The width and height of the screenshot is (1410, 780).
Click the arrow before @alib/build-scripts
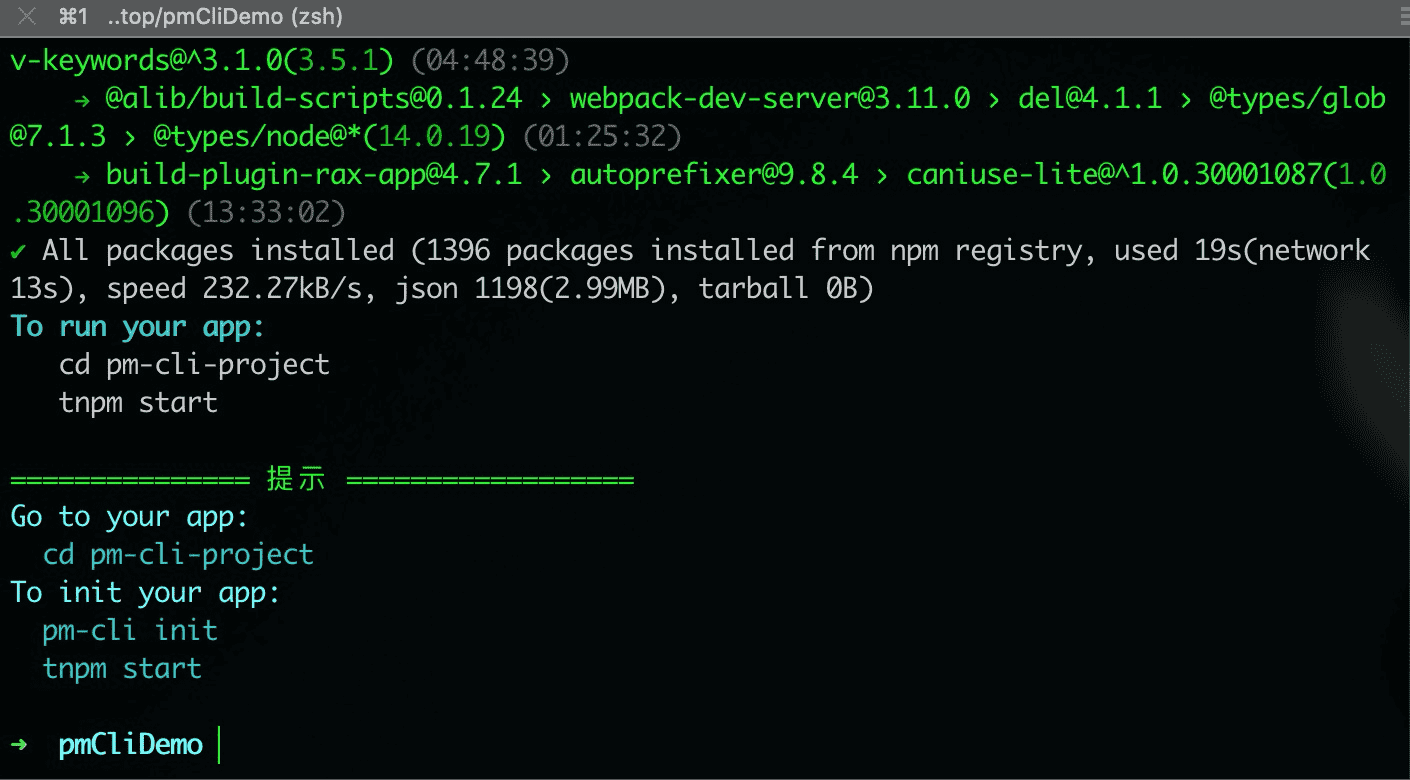(x=82, y=99)
